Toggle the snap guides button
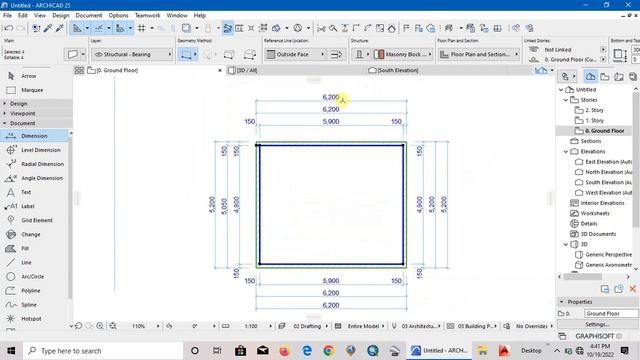Image resolution: width=640 pixels, height=360 pixels. coord(99,28)
